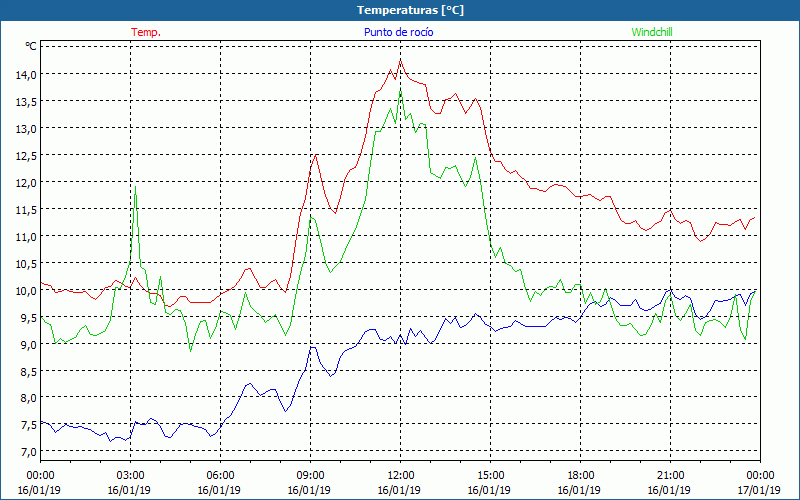Click the 10,5 value on the y-axis
The image size is (800, 500).
coord(26,263)
